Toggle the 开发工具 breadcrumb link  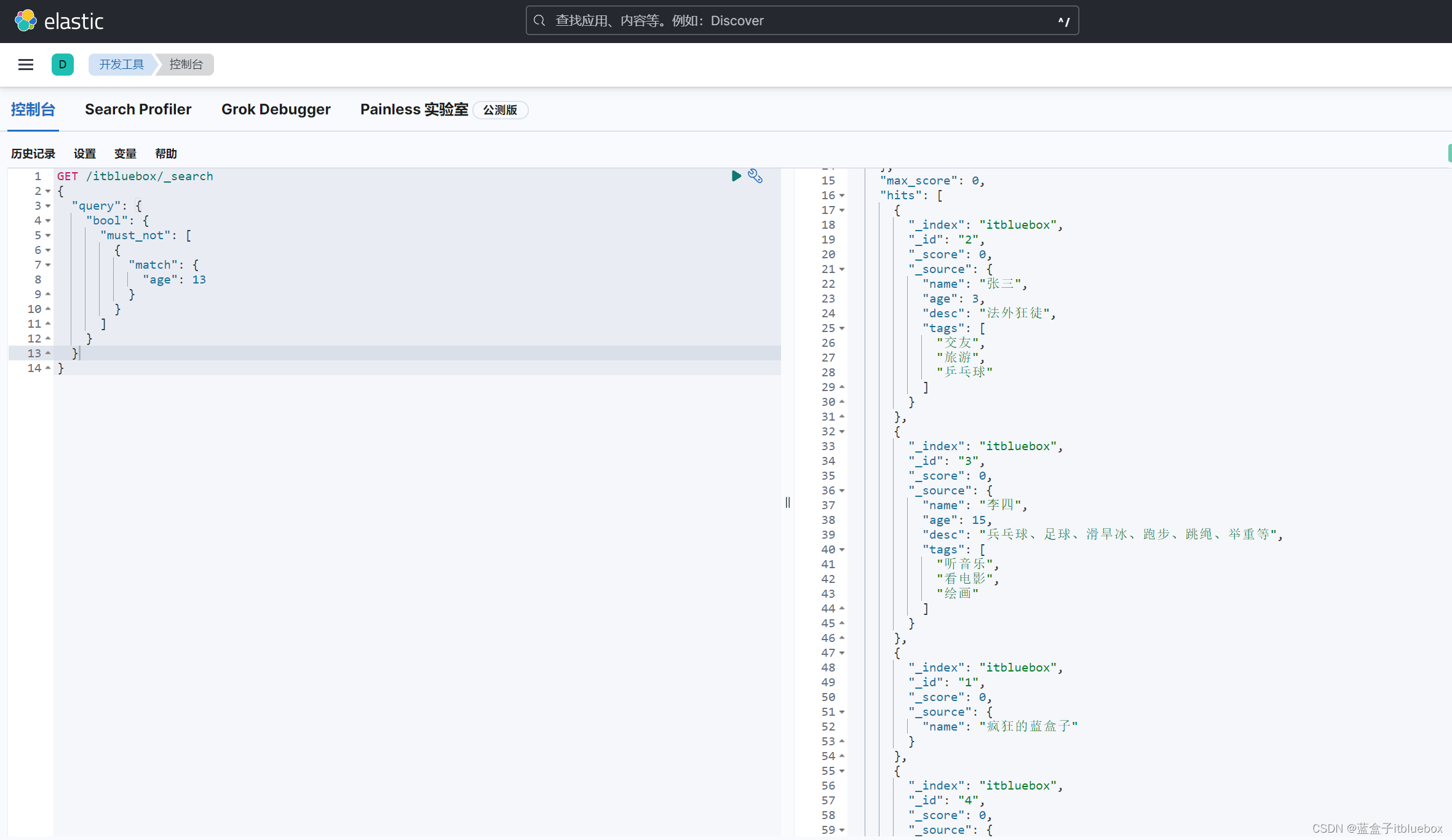(x=119, y=63)
